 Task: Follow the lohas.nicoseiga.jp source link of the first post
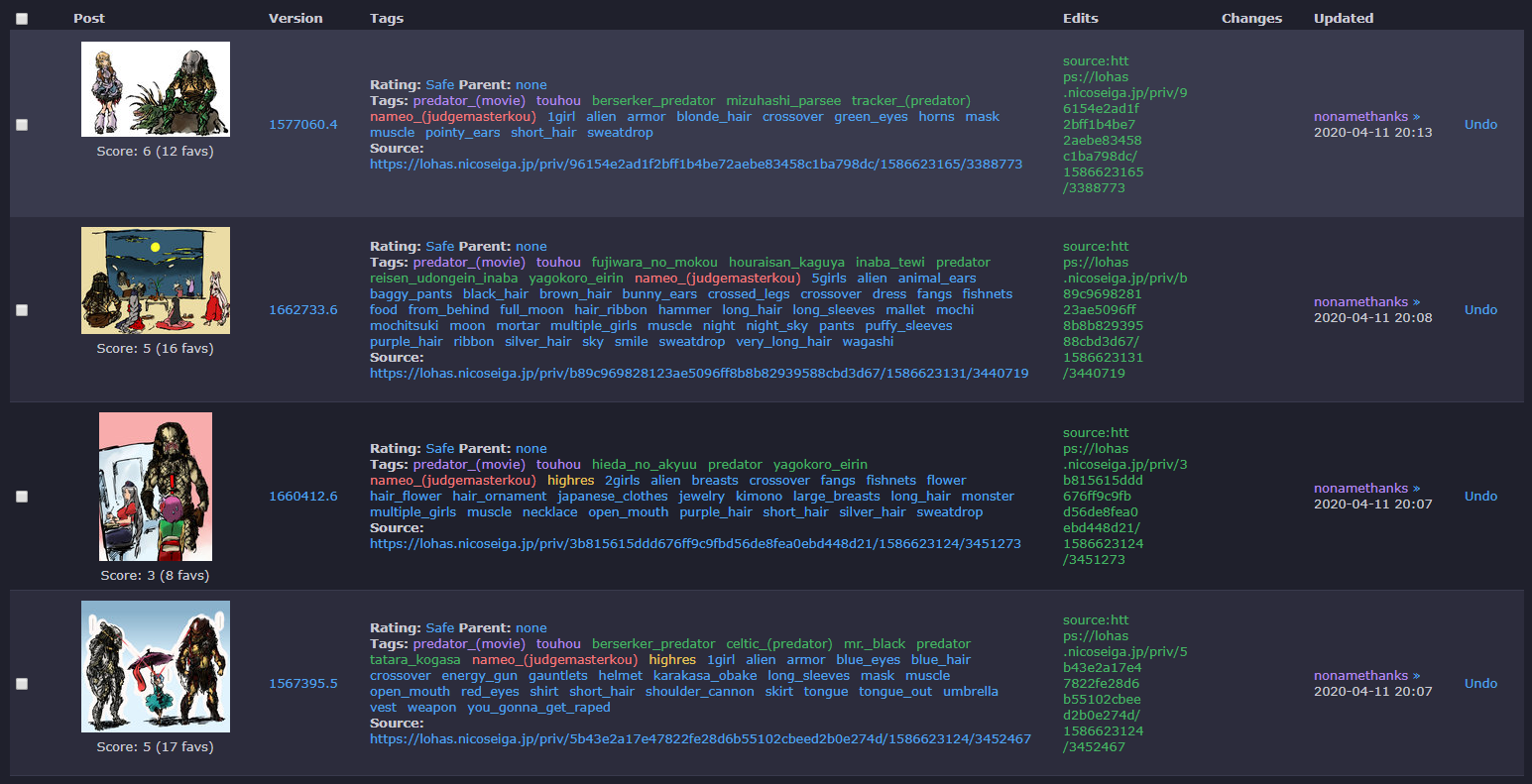695,164
